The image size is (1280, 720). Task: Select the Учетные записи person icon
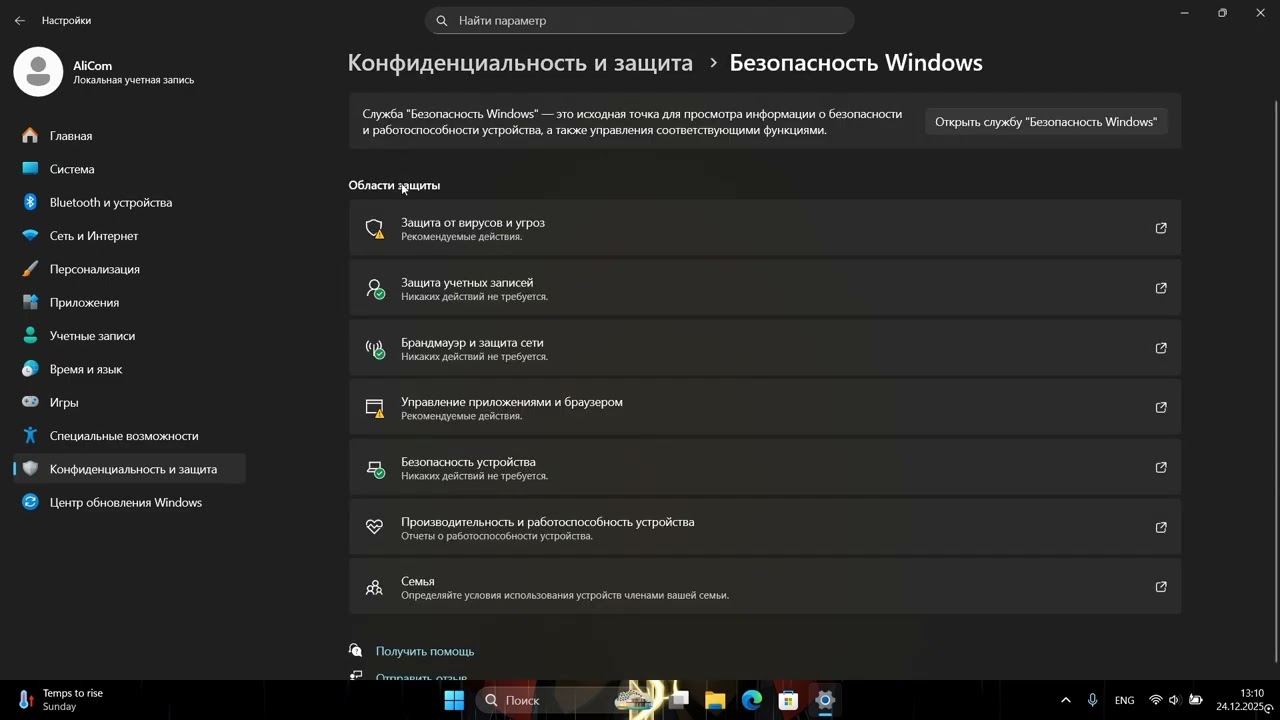coord(30,336)
